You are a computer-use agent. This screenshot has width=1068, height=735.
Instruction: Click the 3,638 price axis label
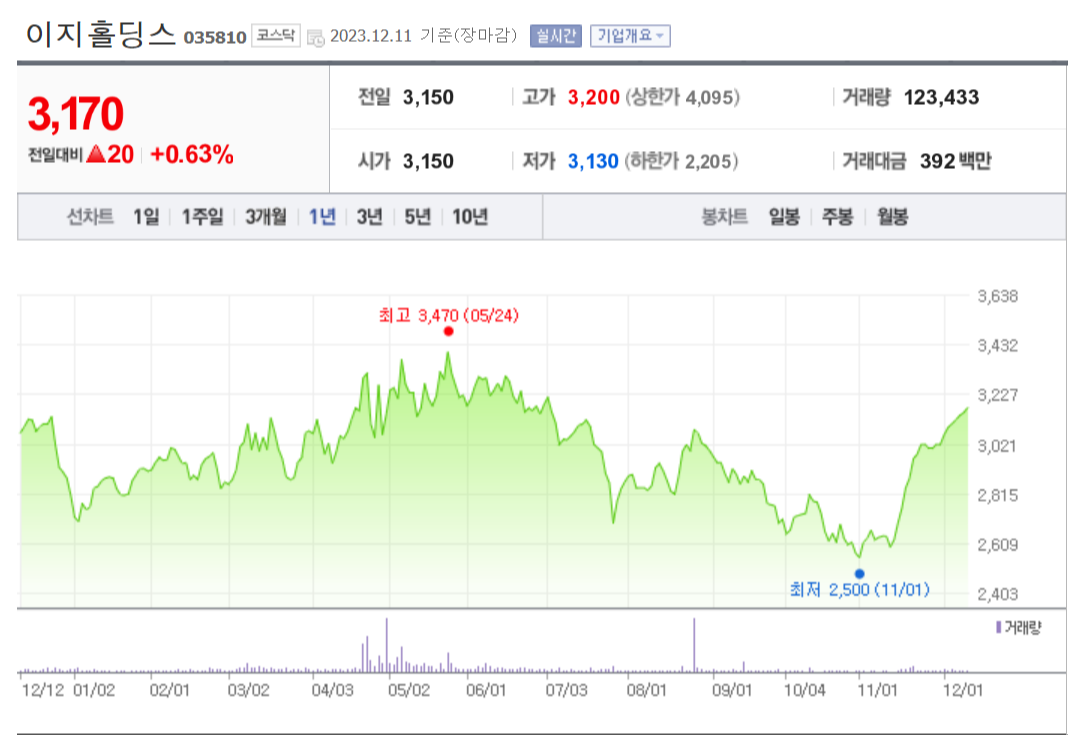click(x=998, y=296)
